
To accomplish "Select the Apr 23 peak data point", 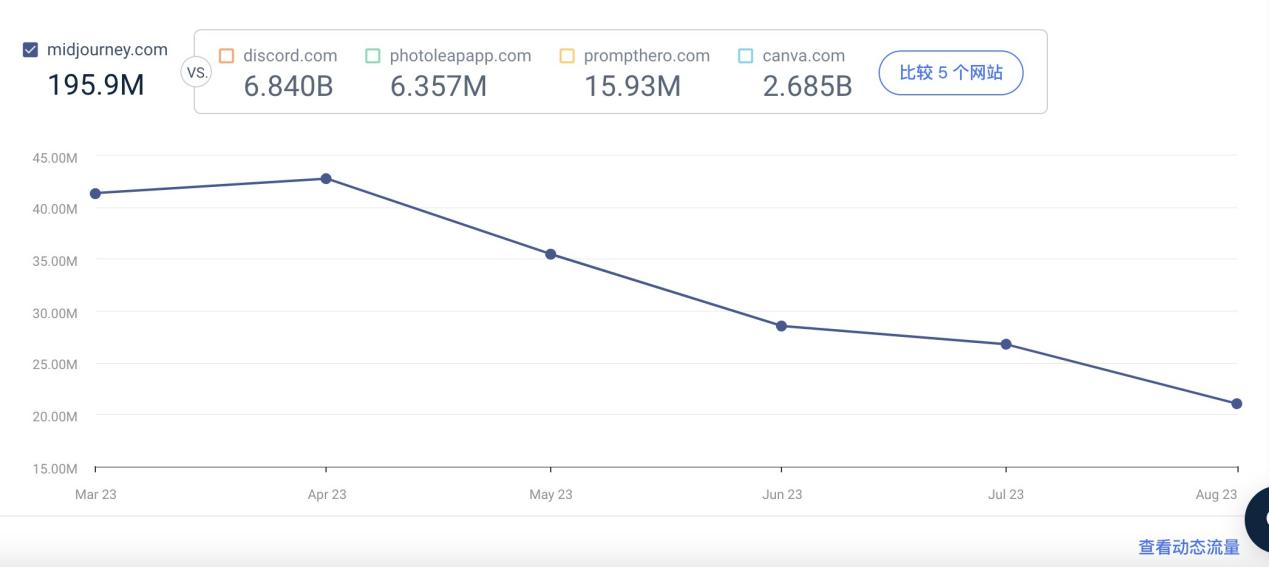I will [x=326, y=179].
